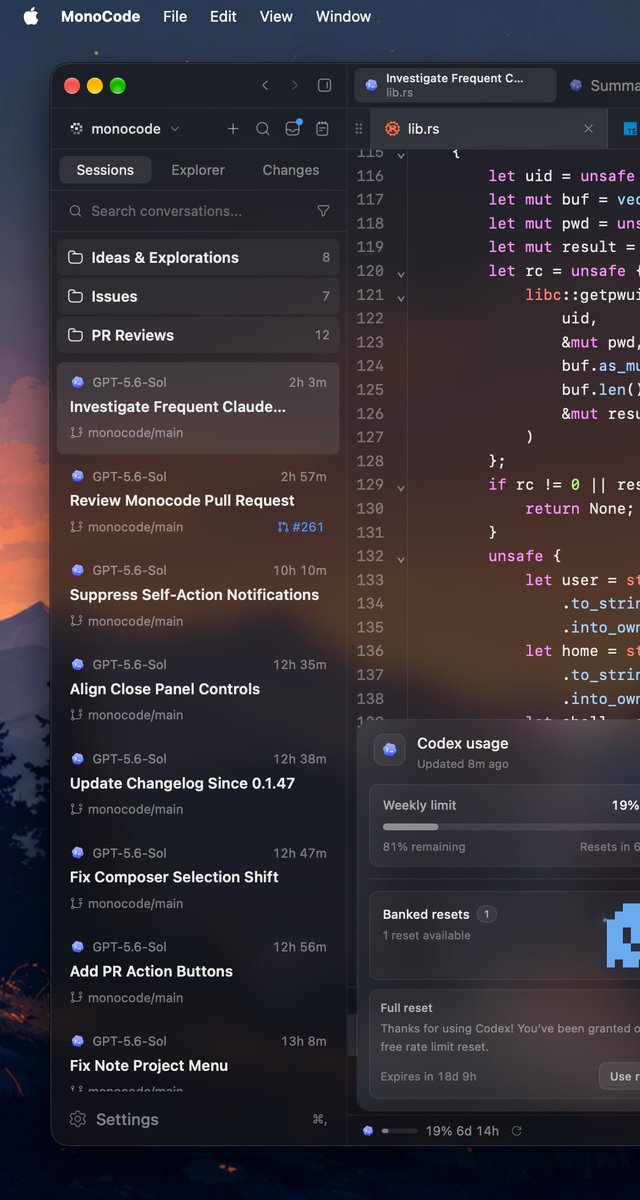The width and height of the screenshot is (640, 1200).
Task: Click branch icon under Add PR Action Buttons
Action: point(77,997)
